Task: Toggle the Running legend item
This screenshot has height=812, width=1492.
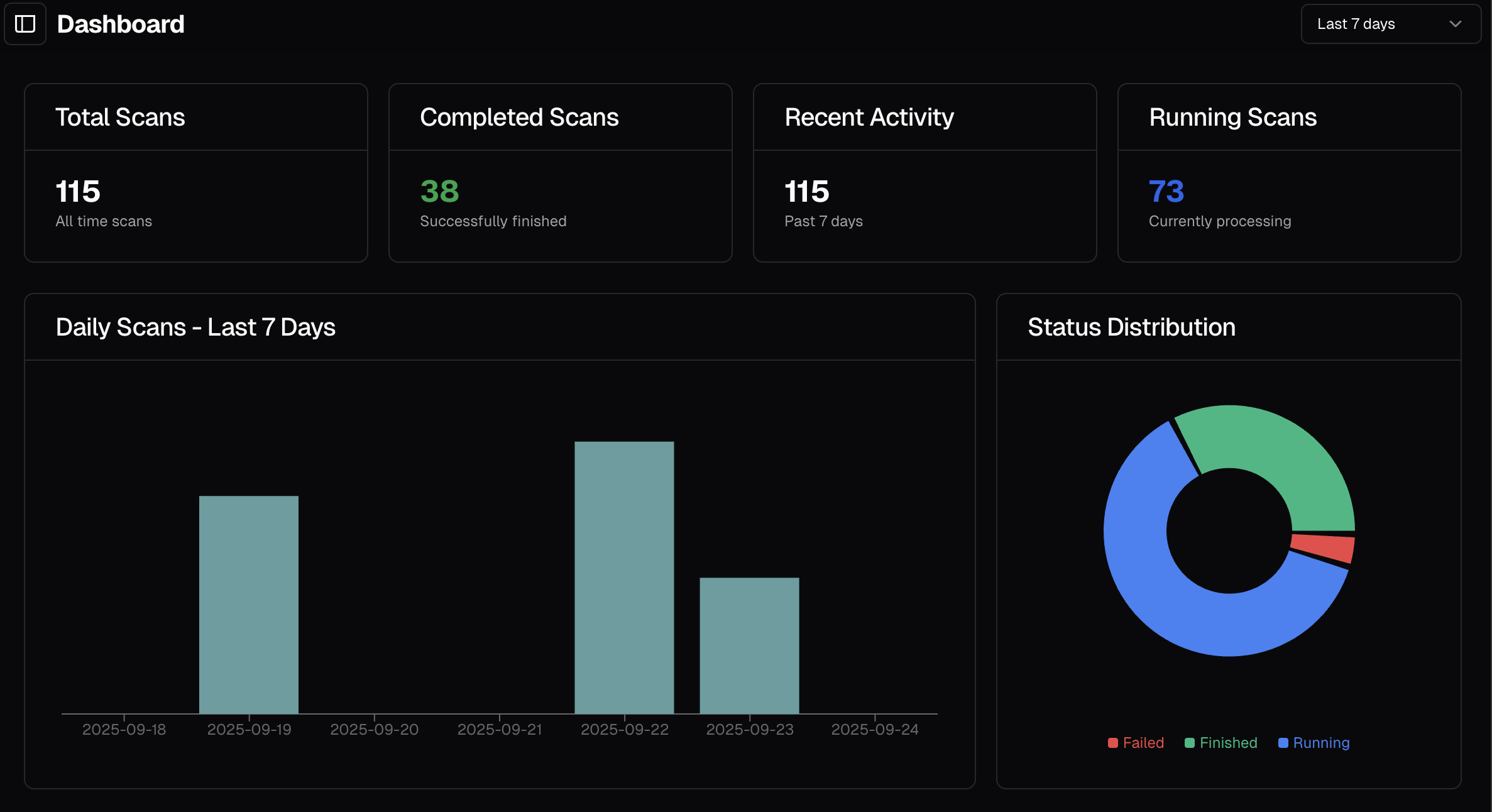Action: (x=1320, y=743)
